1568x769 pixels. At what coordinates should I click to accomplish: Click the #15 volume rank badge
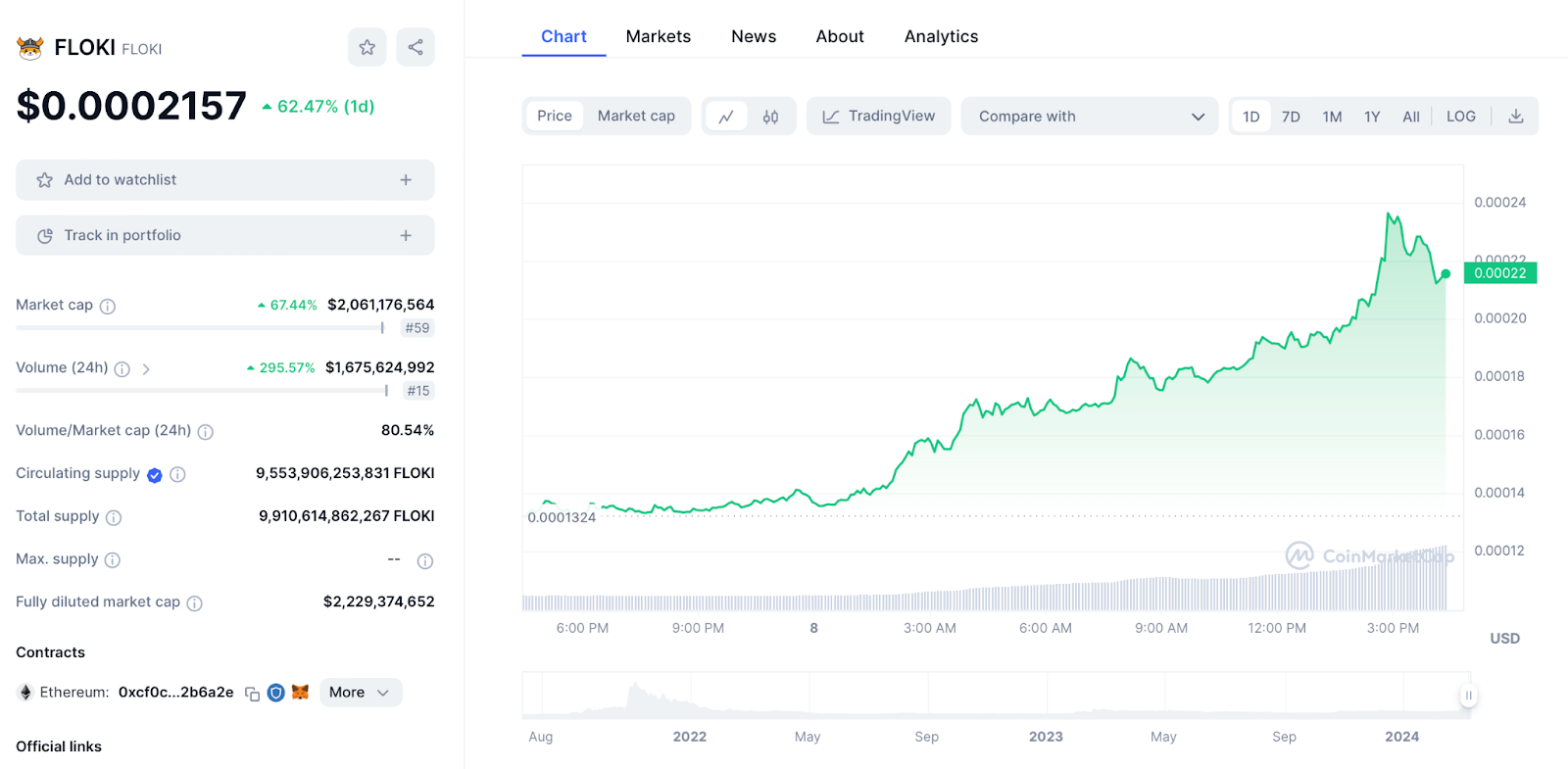click(x=418, y=391)
